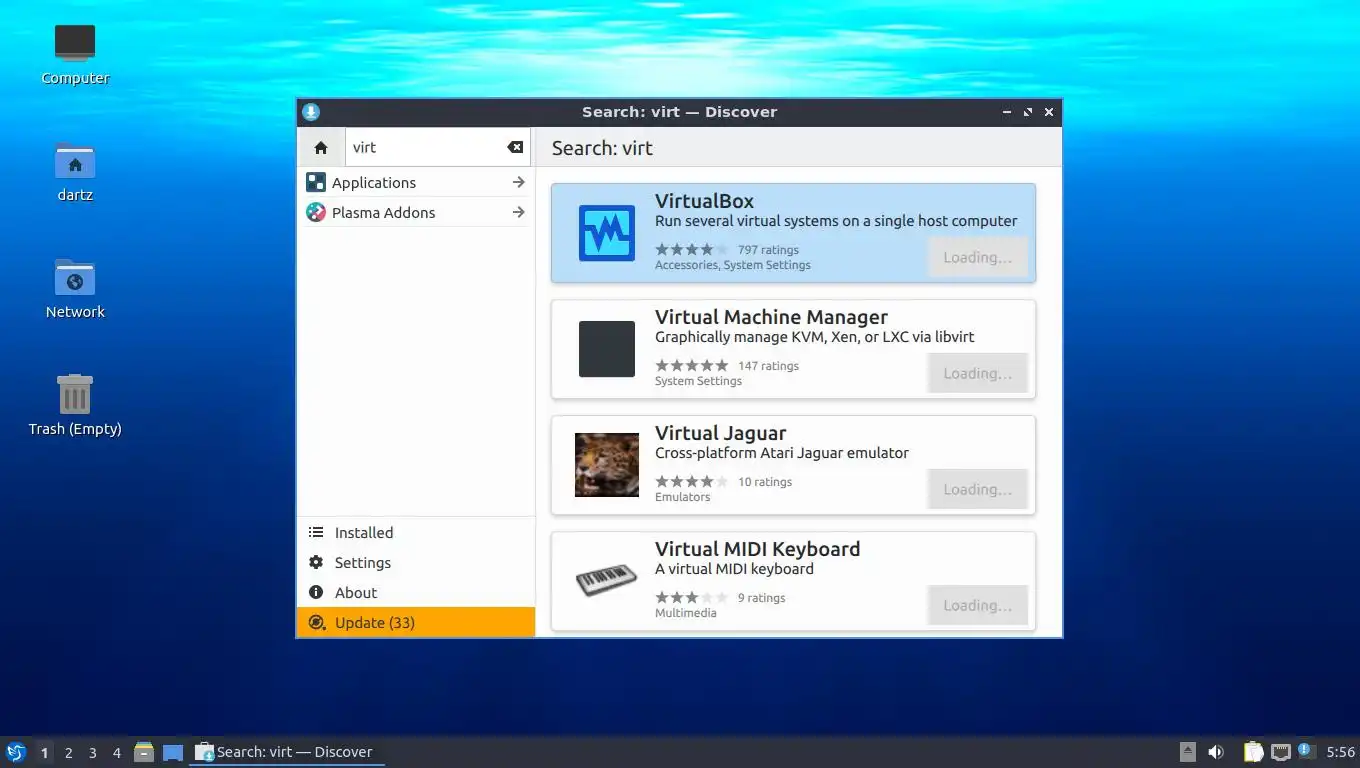Viewport: 1360px width, 768px height.
Task: Click the '147 ratings' text
Action: (768, 366)
